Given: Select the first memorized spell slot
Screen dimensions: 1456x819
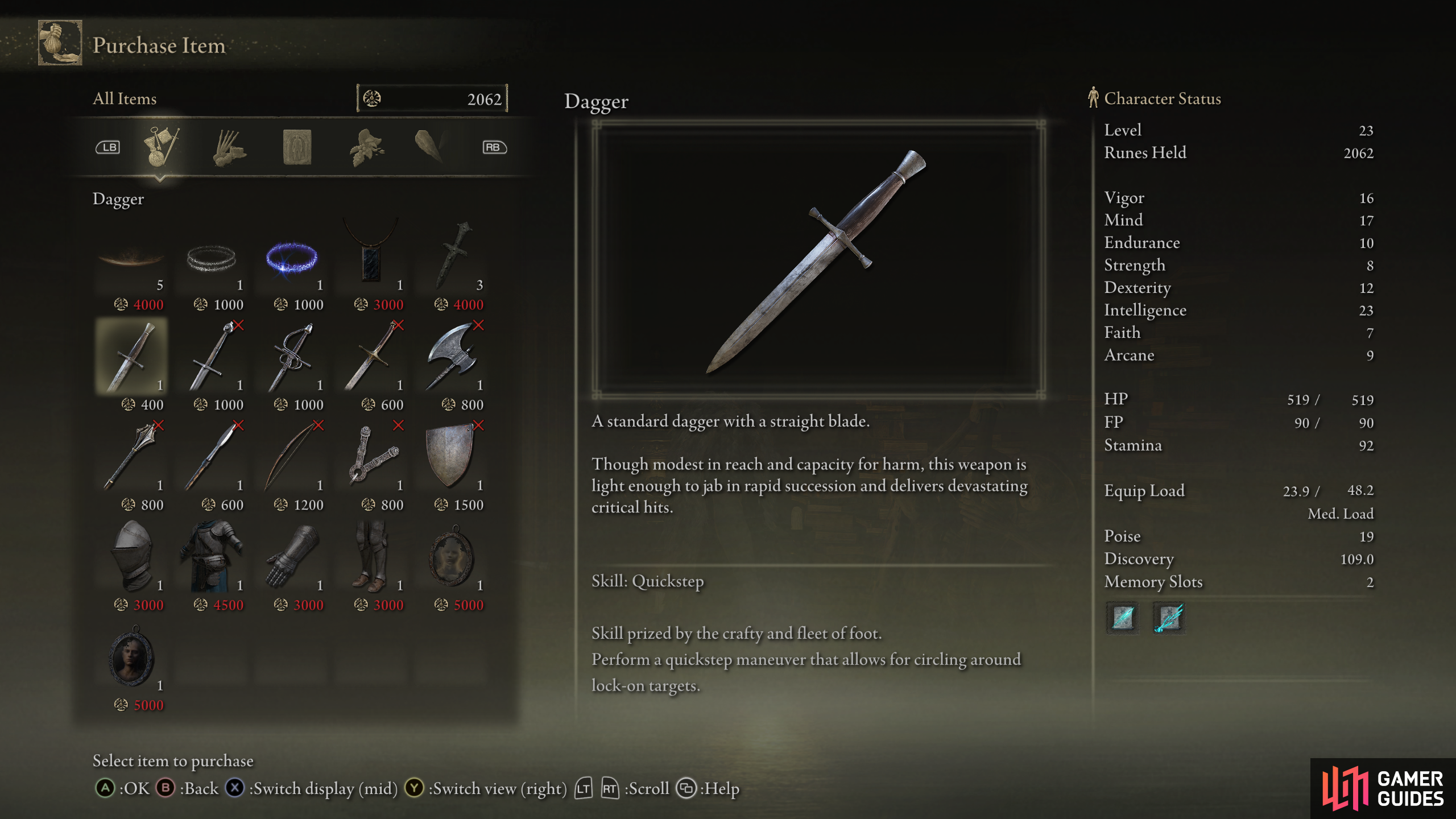Looking at the screenshot, I should coord(1123,618).
